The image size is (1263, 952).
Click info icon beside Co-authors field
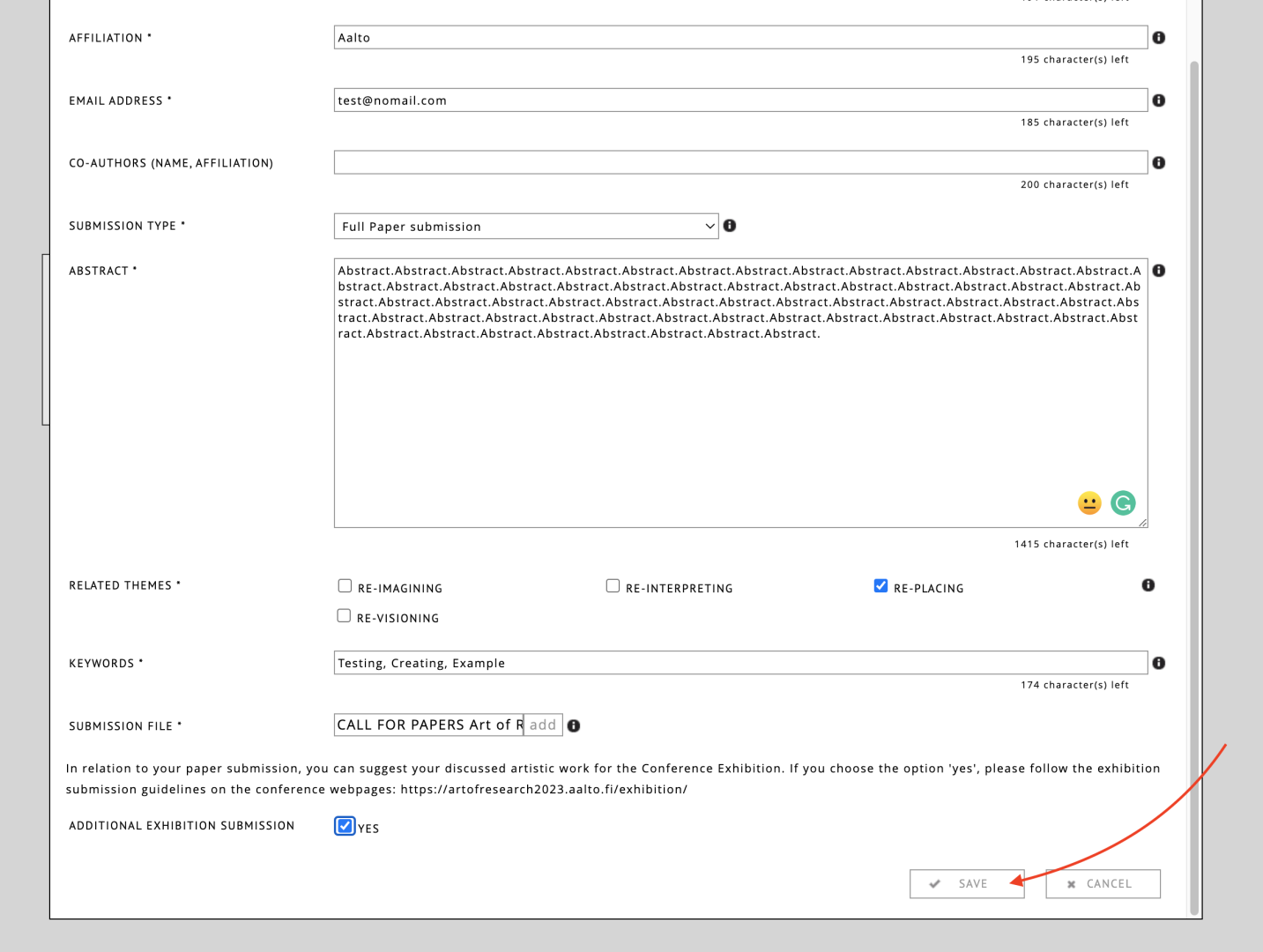(1158, 163)
